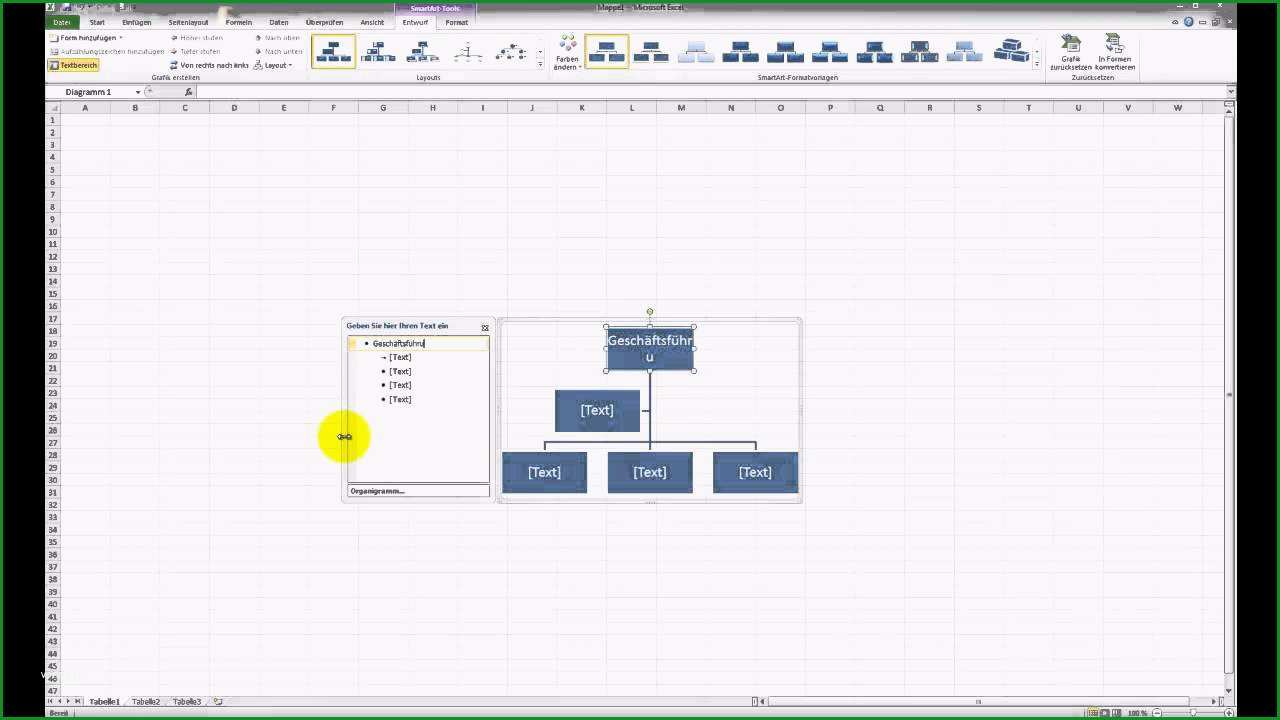Click Tiefer stufen command

(x=194, y=51)
